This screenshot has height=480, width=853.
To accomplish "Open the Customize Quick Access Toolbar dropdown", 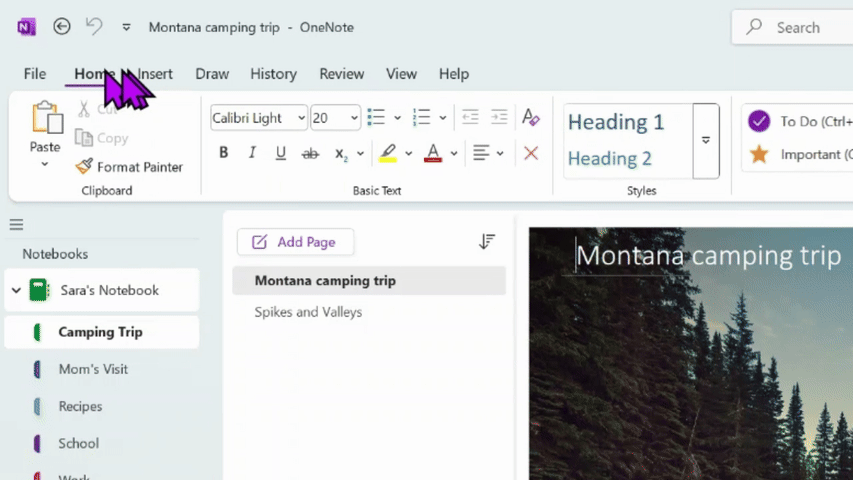I will (126, 27).
